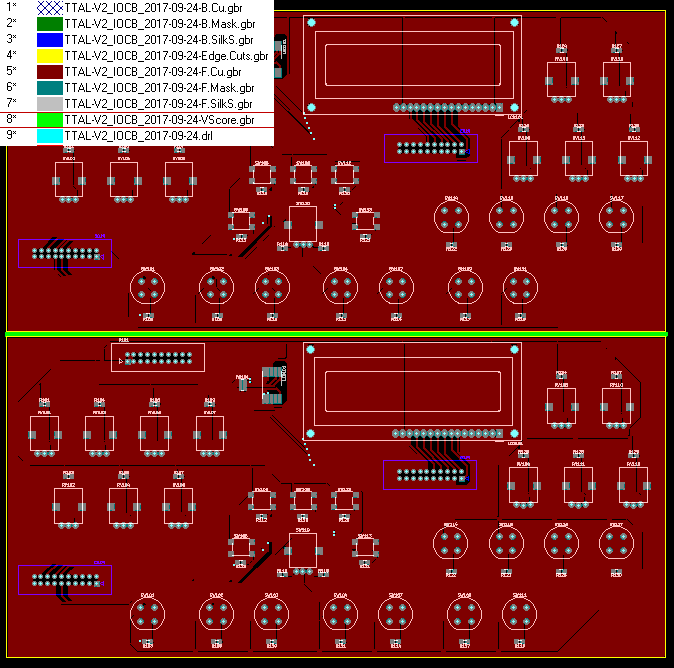Click the bright green VScore layer swatch
This screenshot has height=668, width=674.
(x=50, y=120)
